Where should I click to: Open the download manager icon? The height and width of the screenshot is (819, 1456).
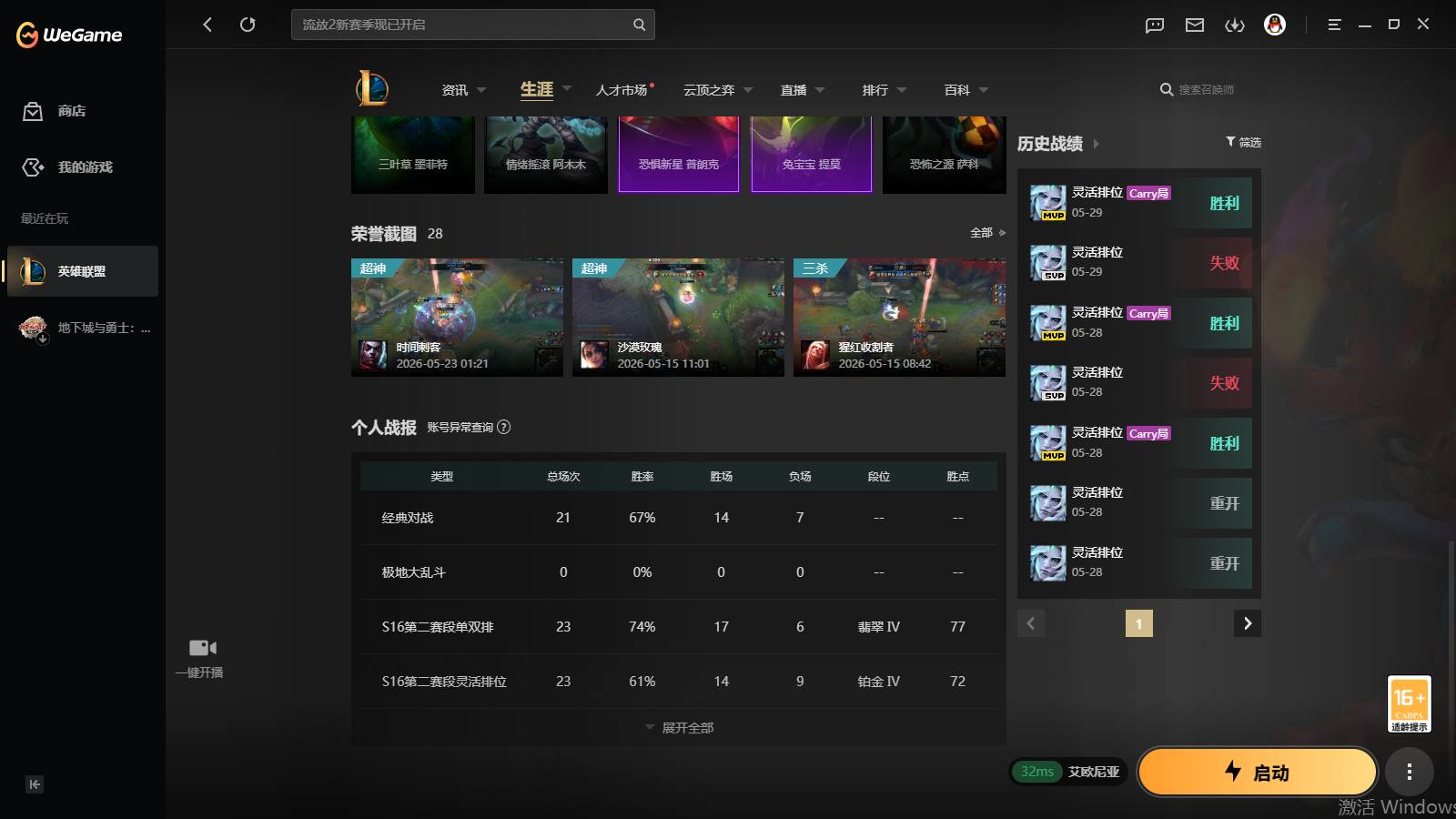pyautogui.click(x=1235, y=25)
